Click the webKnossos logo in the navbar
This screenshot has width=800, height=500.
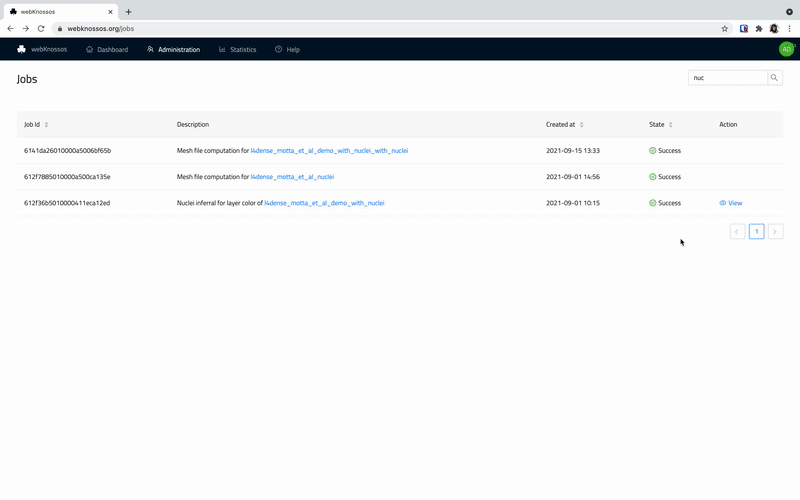point(42,49)
